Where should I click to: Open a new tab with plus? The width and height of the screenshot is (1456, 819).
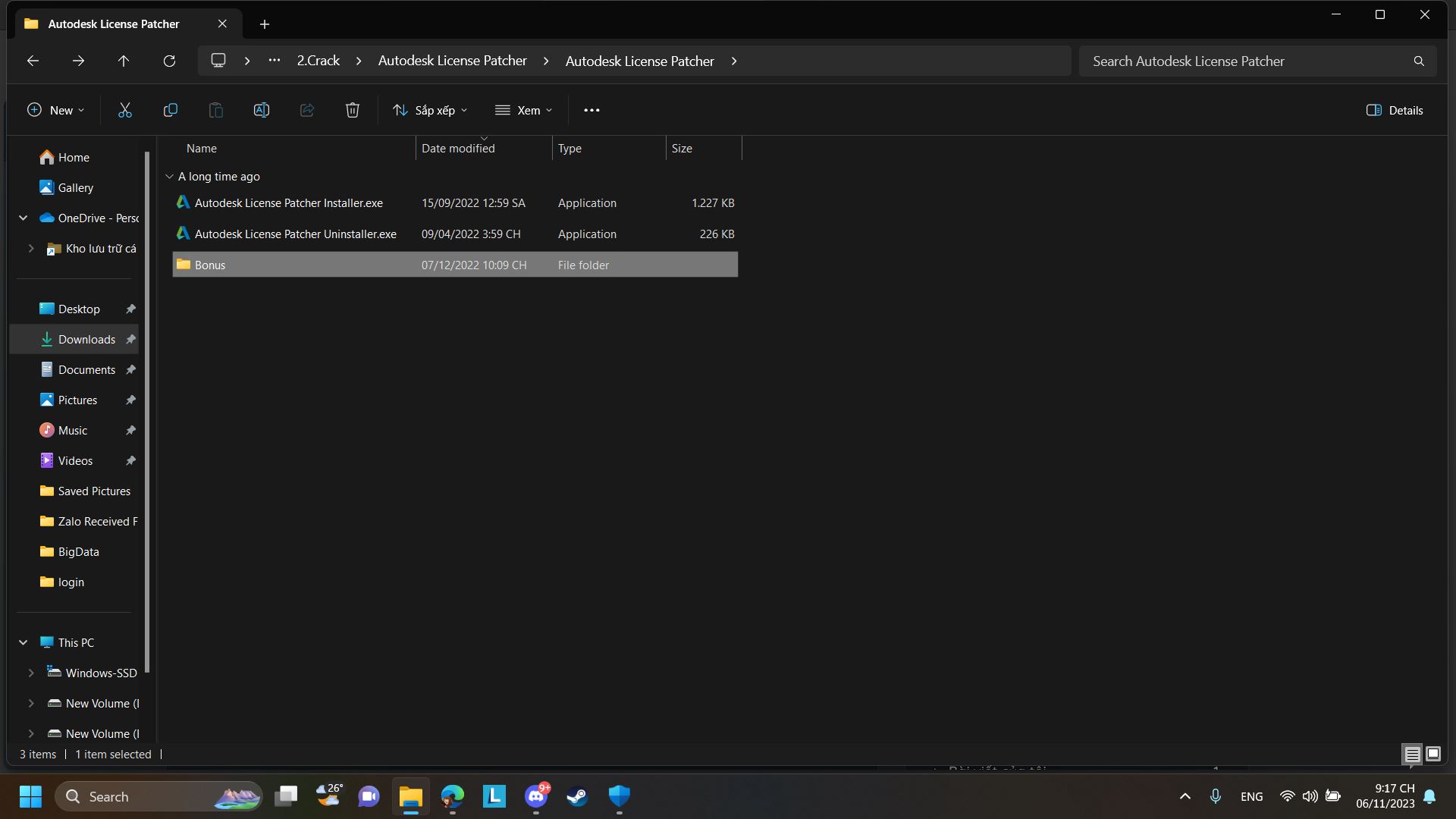[265, 24]
